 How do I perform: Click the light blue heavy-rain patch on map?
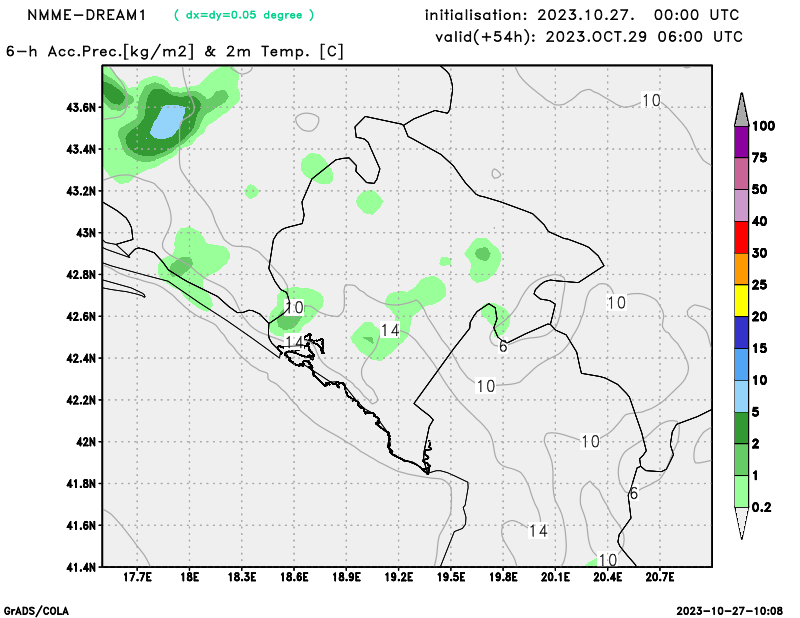click(x=168, y=121)
